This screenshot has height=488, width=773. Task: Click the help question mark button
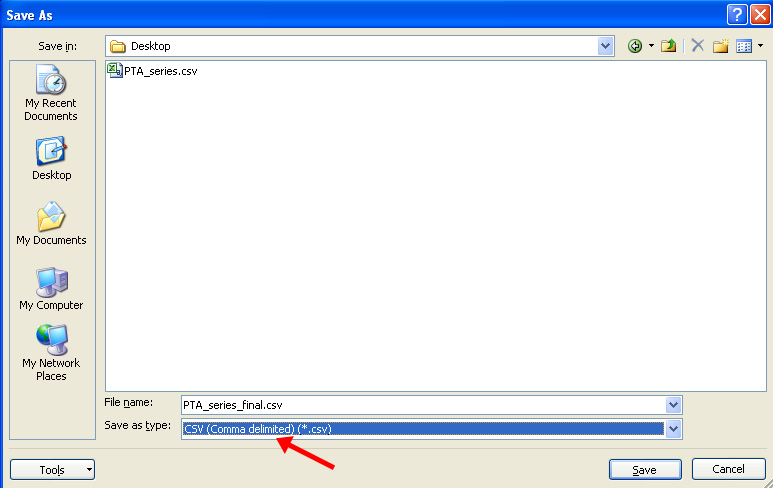(x=737, y=15)
